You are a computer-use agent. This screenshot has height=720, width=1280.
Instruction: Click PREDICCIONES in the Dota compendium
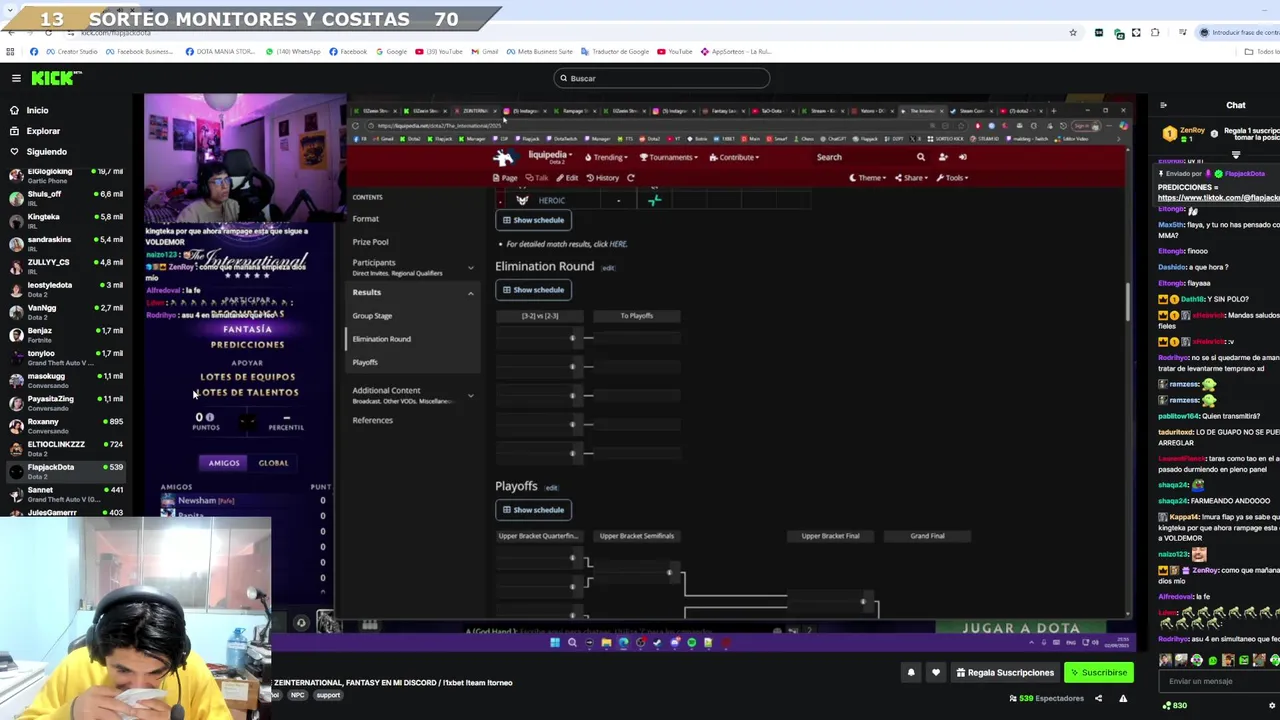(x=247, y=344)
